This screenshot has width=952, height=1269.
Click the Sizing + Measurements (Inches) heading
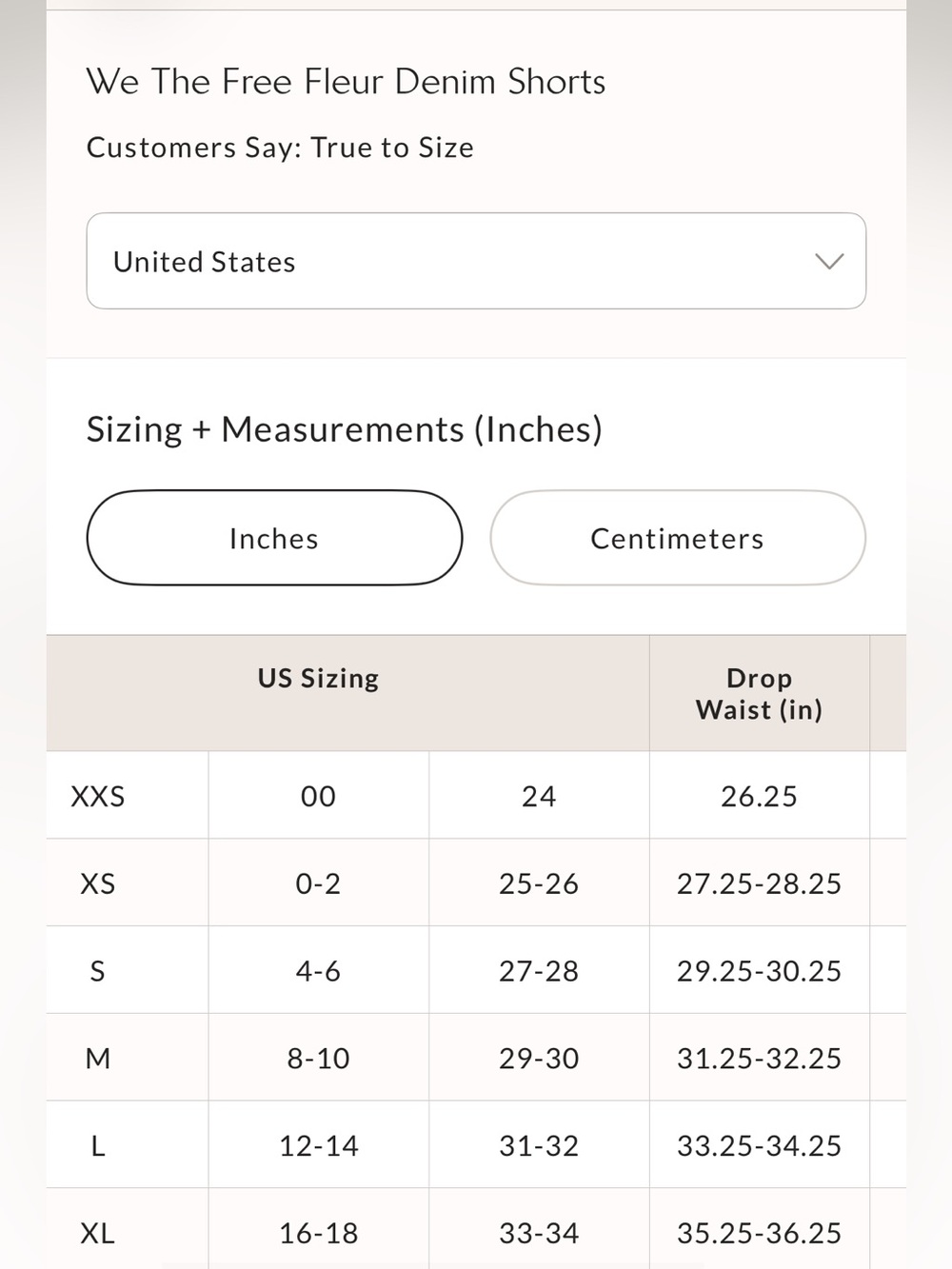345,429
